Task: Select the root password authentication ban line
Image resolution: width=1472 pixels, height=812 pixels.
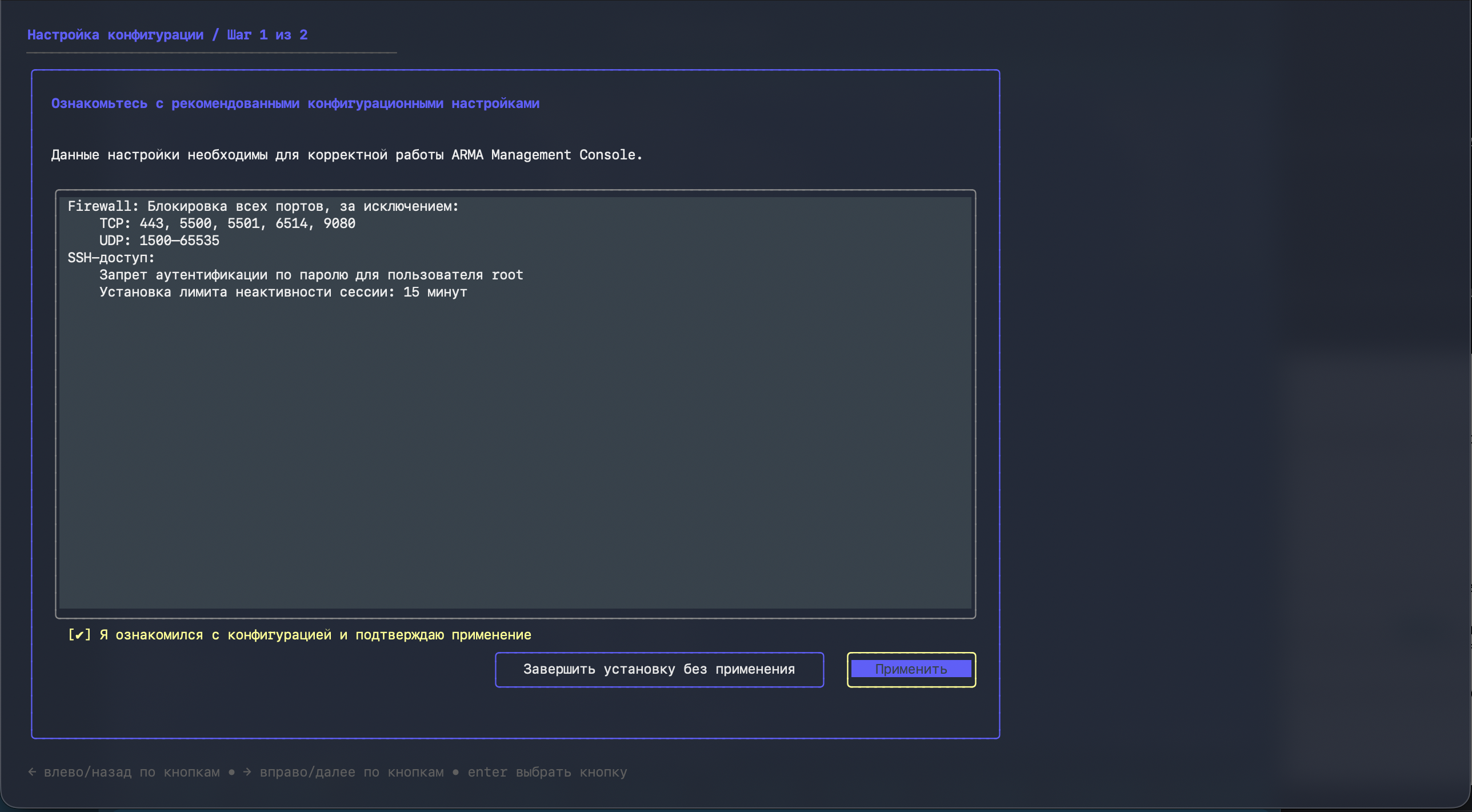Action: (311, 275)
